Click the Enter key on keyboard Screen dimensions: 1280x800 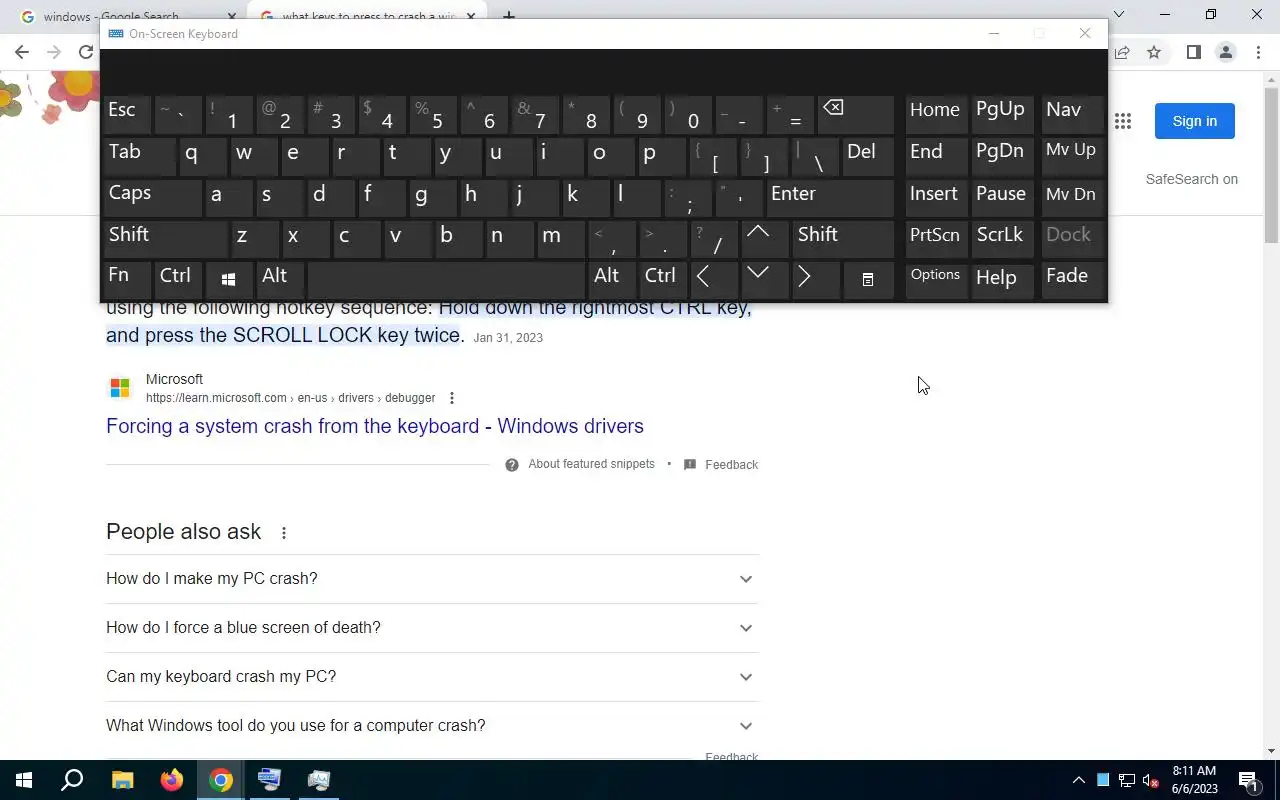830,197
